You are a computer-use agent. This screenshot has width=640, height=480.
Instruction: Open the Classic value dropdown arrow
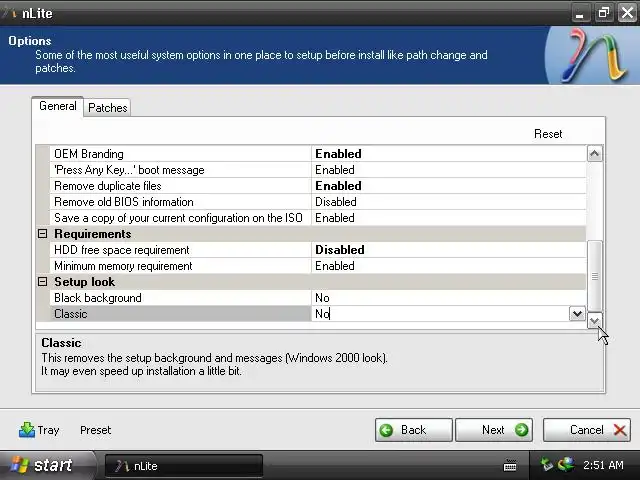(577, 314)
